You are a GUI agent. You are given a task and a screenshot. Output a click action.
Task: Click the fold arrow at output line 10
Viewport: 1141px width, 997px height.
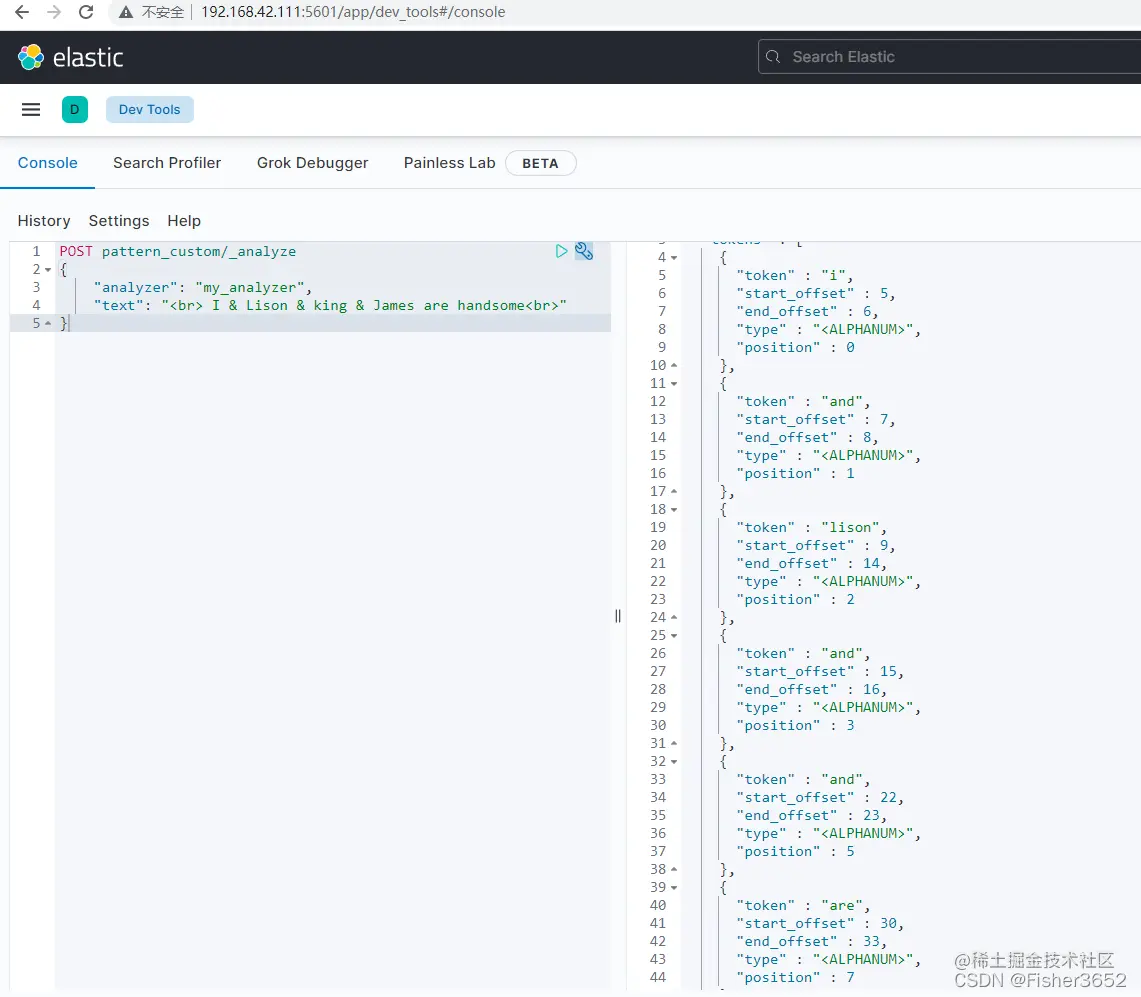[x=674, y=365]
